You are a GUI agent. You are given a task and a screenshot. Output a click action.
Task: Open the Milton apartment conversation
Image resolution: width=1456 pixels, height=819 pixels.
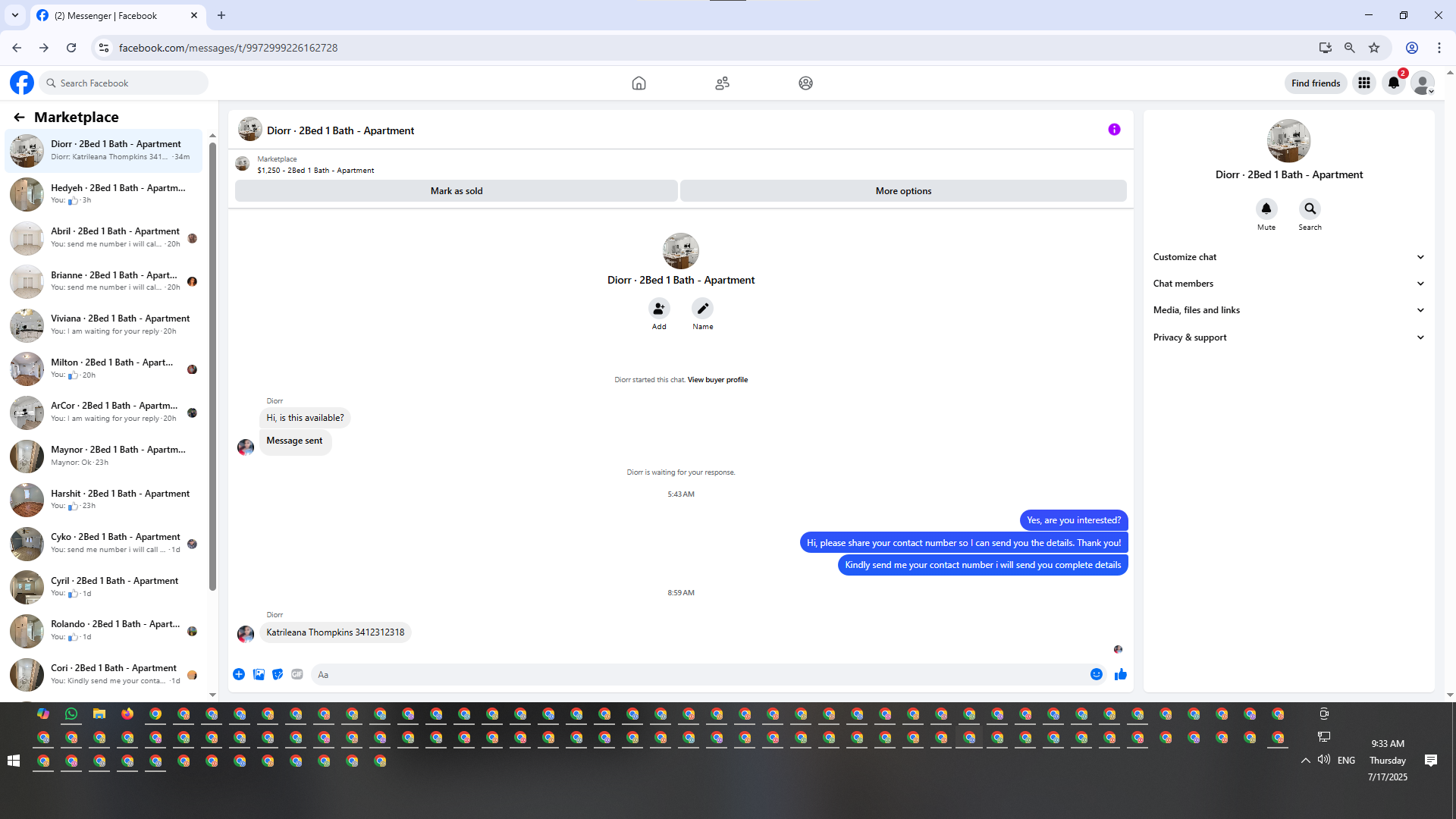(x=105, y=369)
